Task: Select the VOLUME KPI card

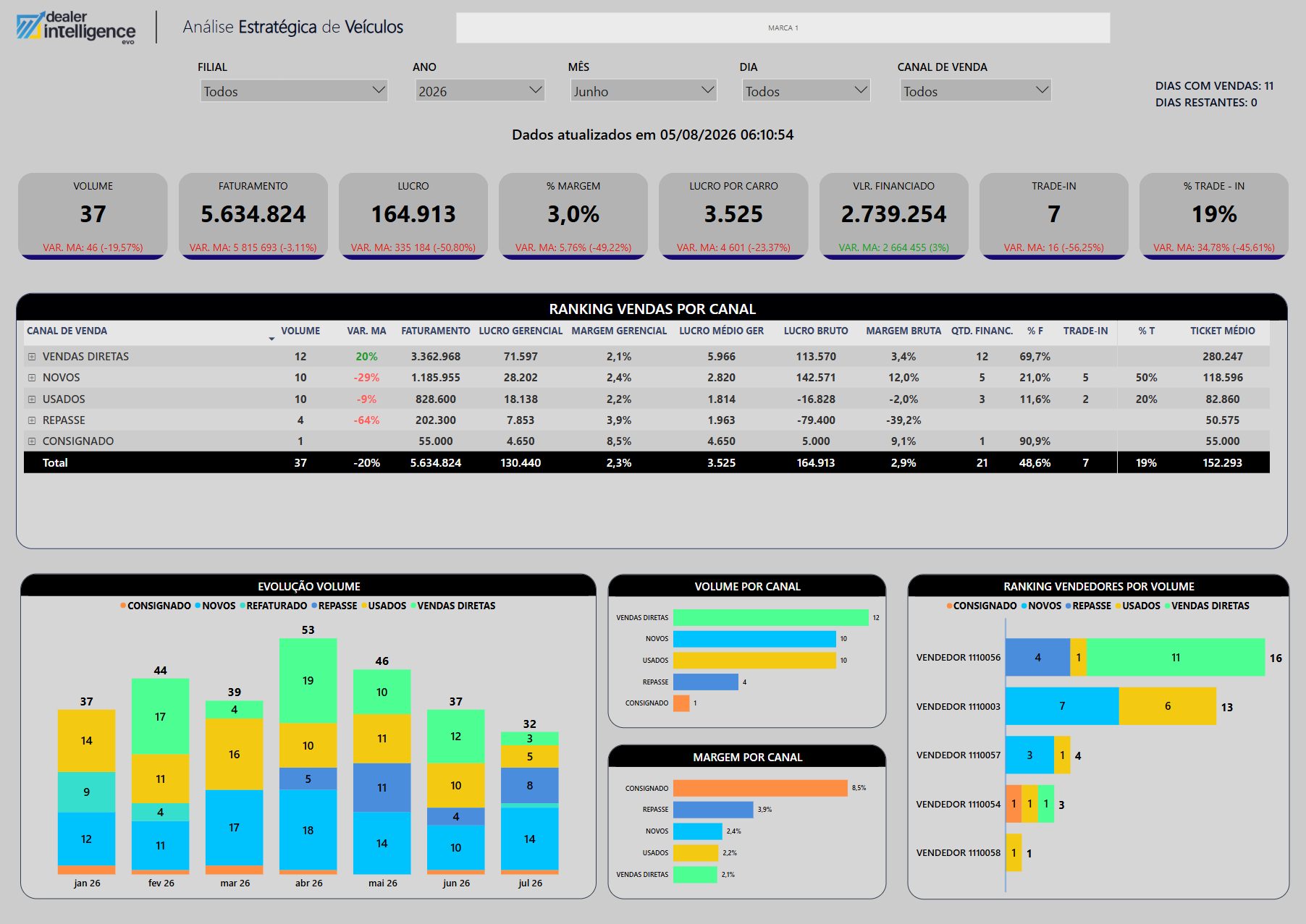Action: tap(93, 216)
